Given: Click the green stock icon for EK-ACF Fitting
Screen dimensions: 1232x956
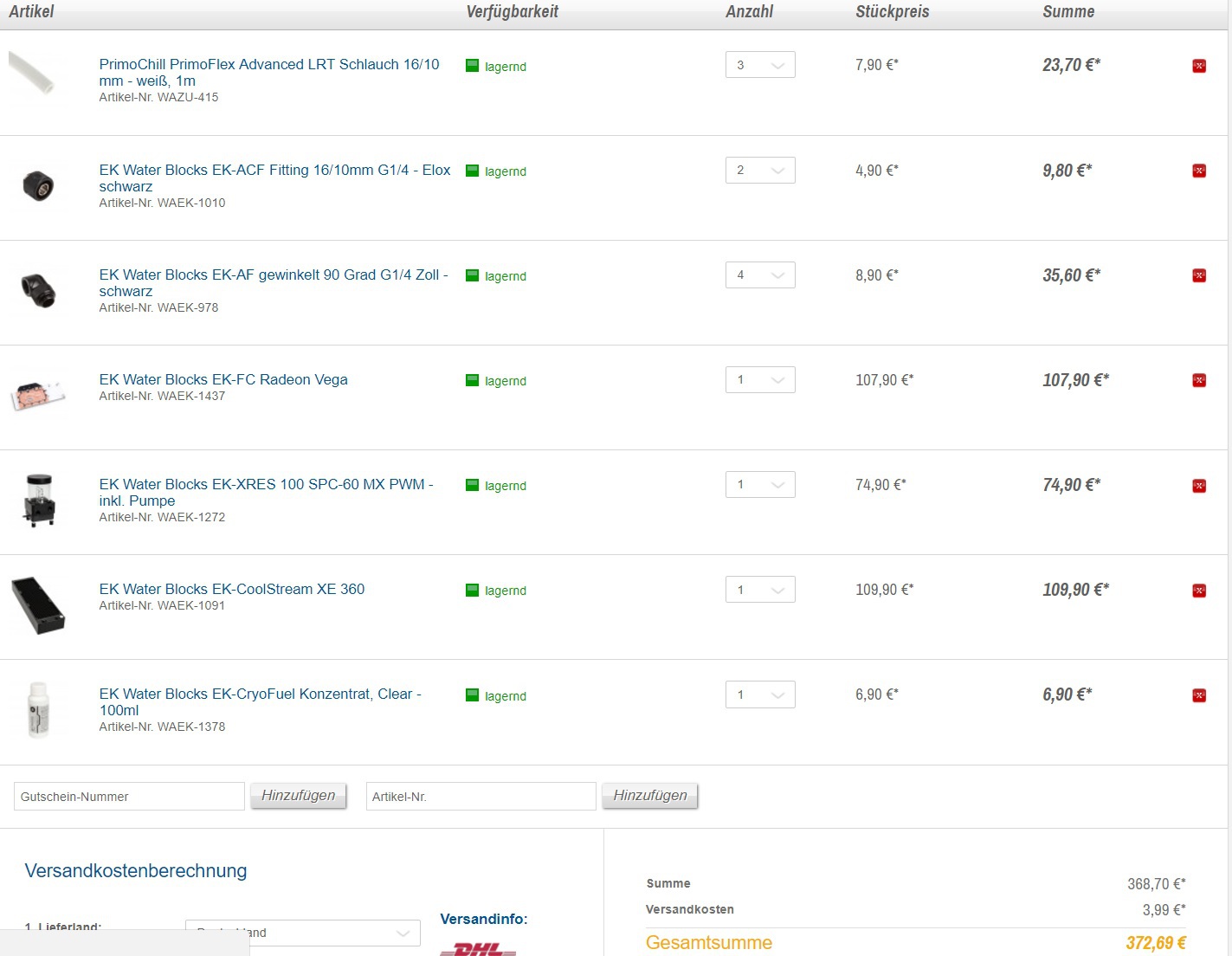Looking at the screenshot, I should tap(472, 171).
